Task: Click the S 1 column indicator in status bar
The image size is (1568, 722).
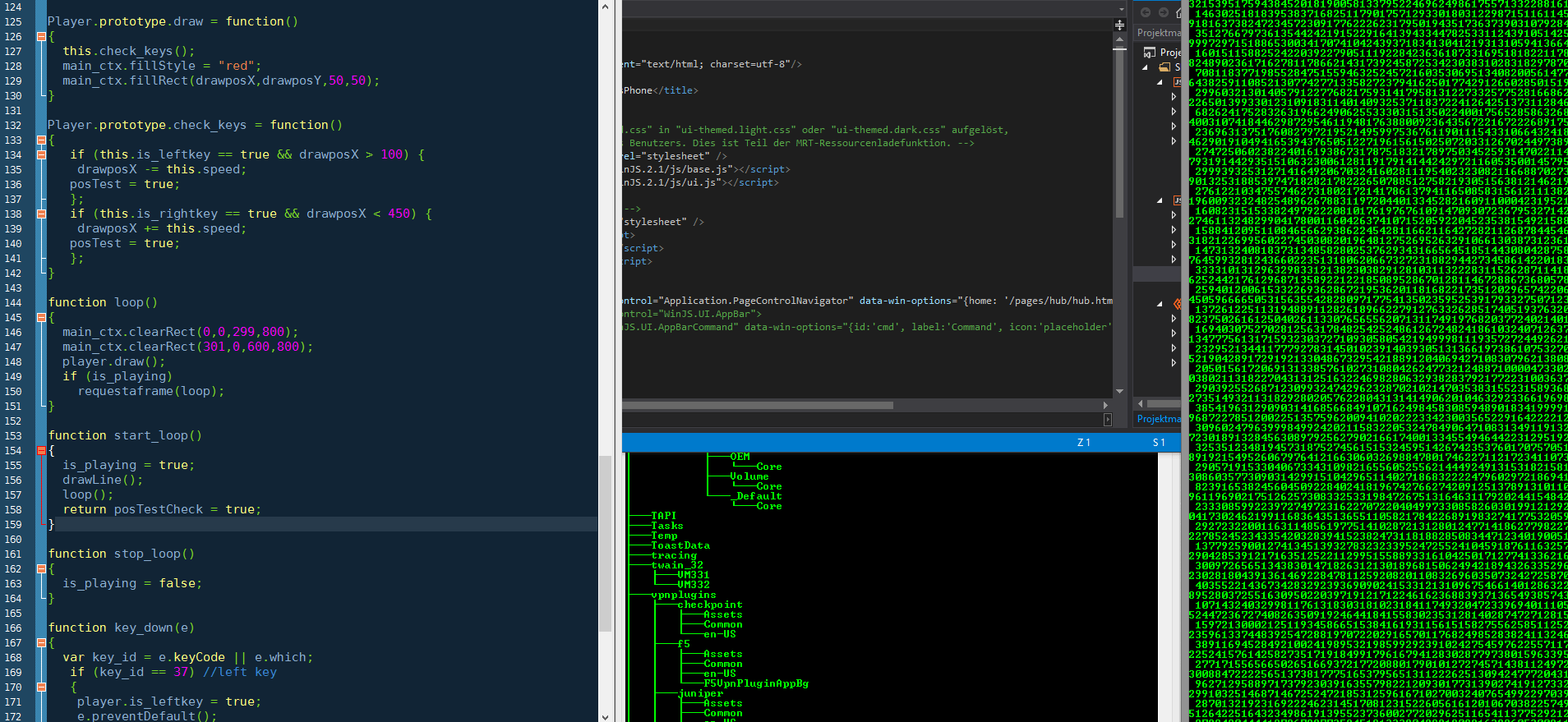Action: (1159, 443)
